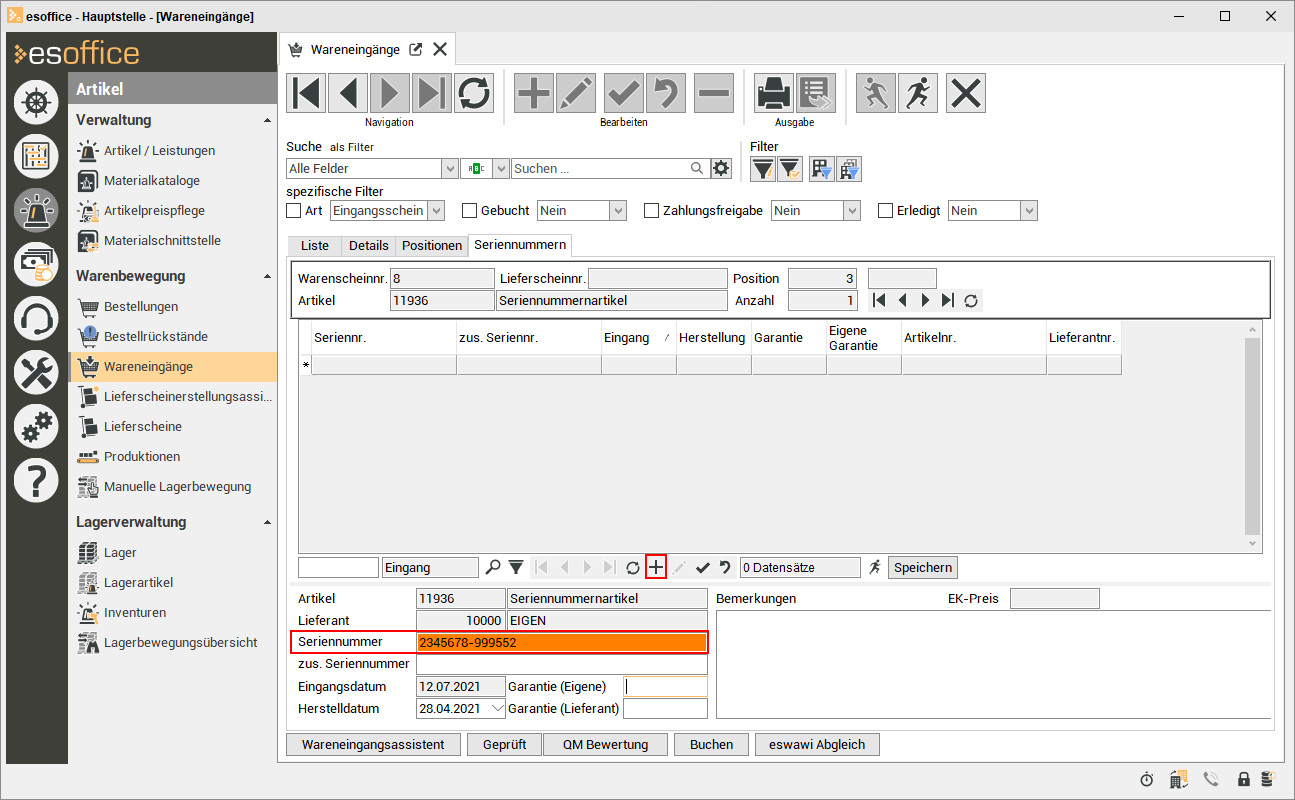Open report list export icon in Ausgabe

coord(816,93)
